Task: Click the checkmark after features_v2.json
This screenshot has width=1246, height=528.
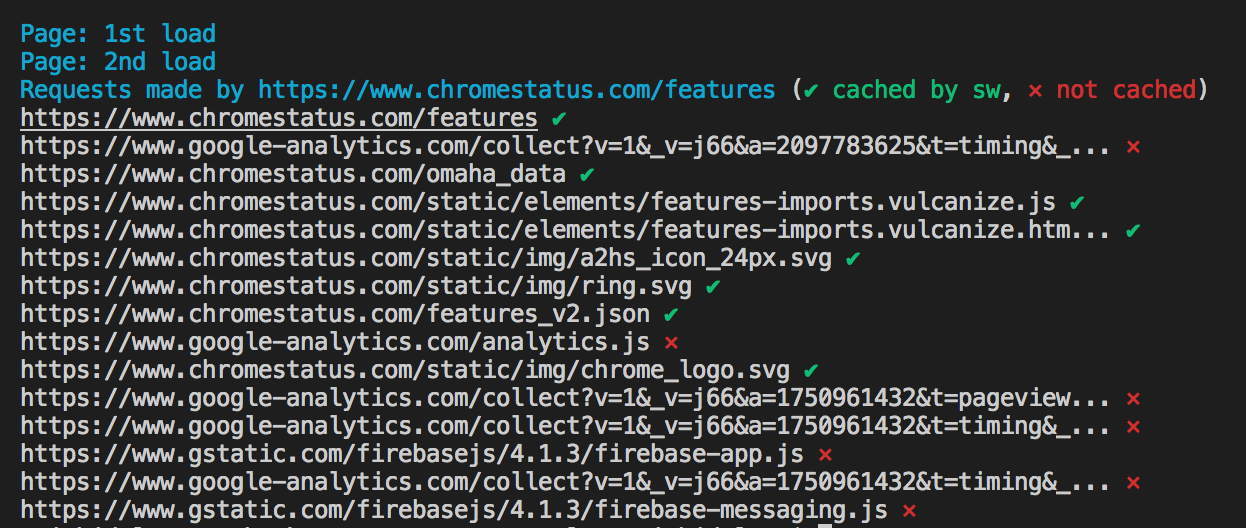Action: [671, 314]
